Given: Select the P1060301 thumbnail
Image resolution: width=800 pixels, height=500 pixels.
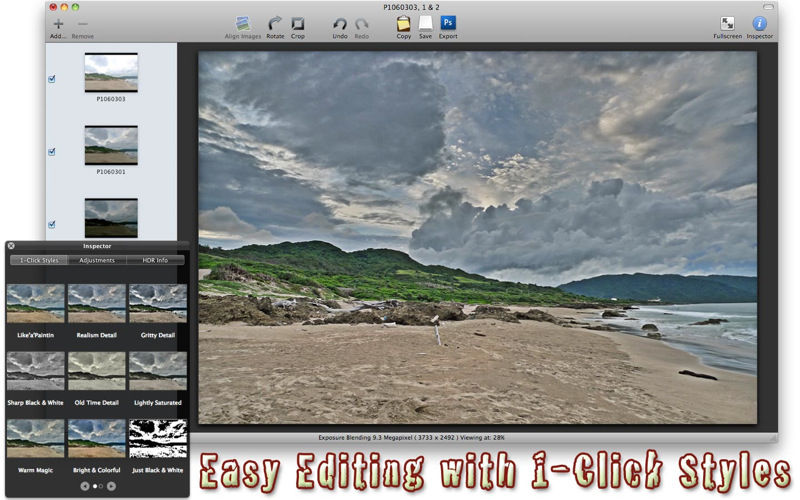Looking at the screenshot, I should pyautogui.click(x=111, y=145).
